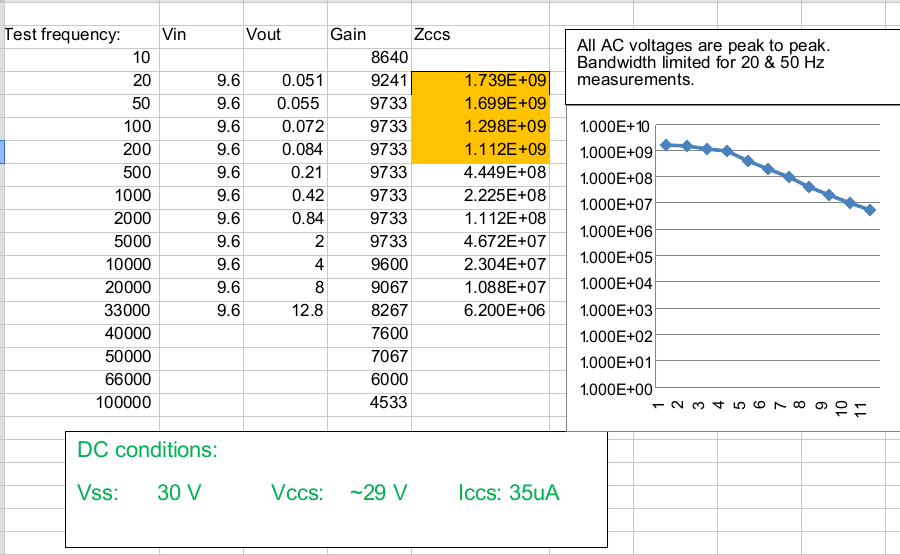Select gain cell 9241
The image size is (900, 555).
pyautogui.click(x=369, y=81)
